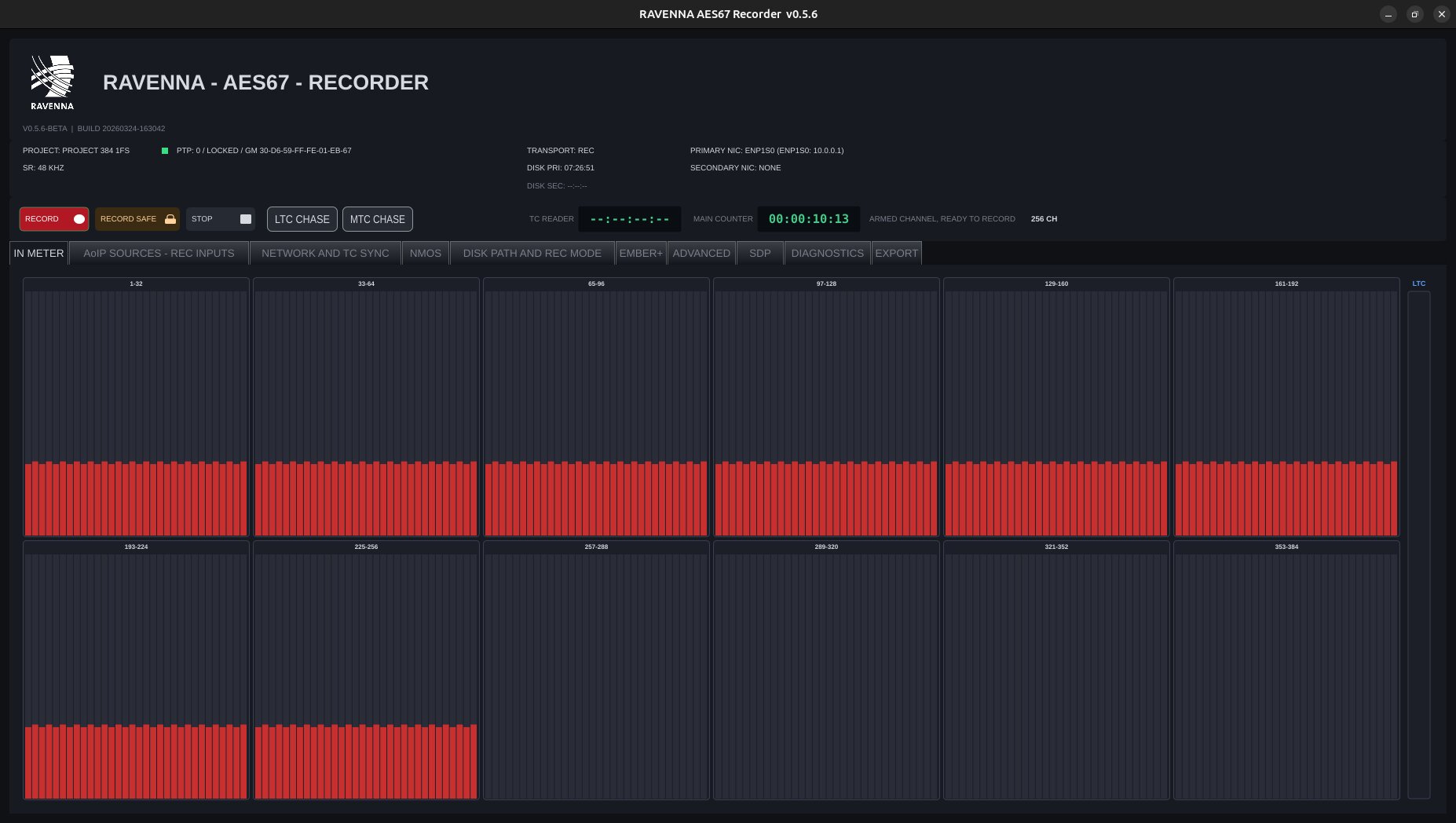Click the RAVENNA logo
Screen dimensions: 1456x823
tap(52, 82)
